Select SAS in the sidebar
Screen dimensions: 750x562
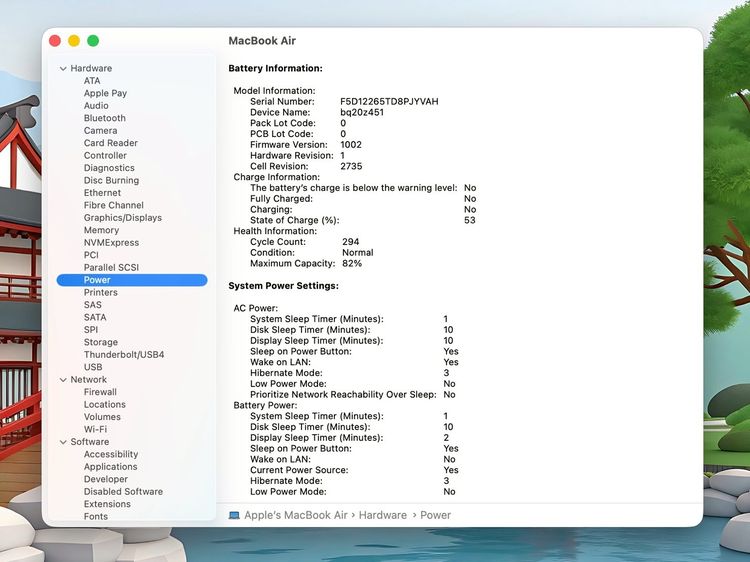click(x=93, y=305)
